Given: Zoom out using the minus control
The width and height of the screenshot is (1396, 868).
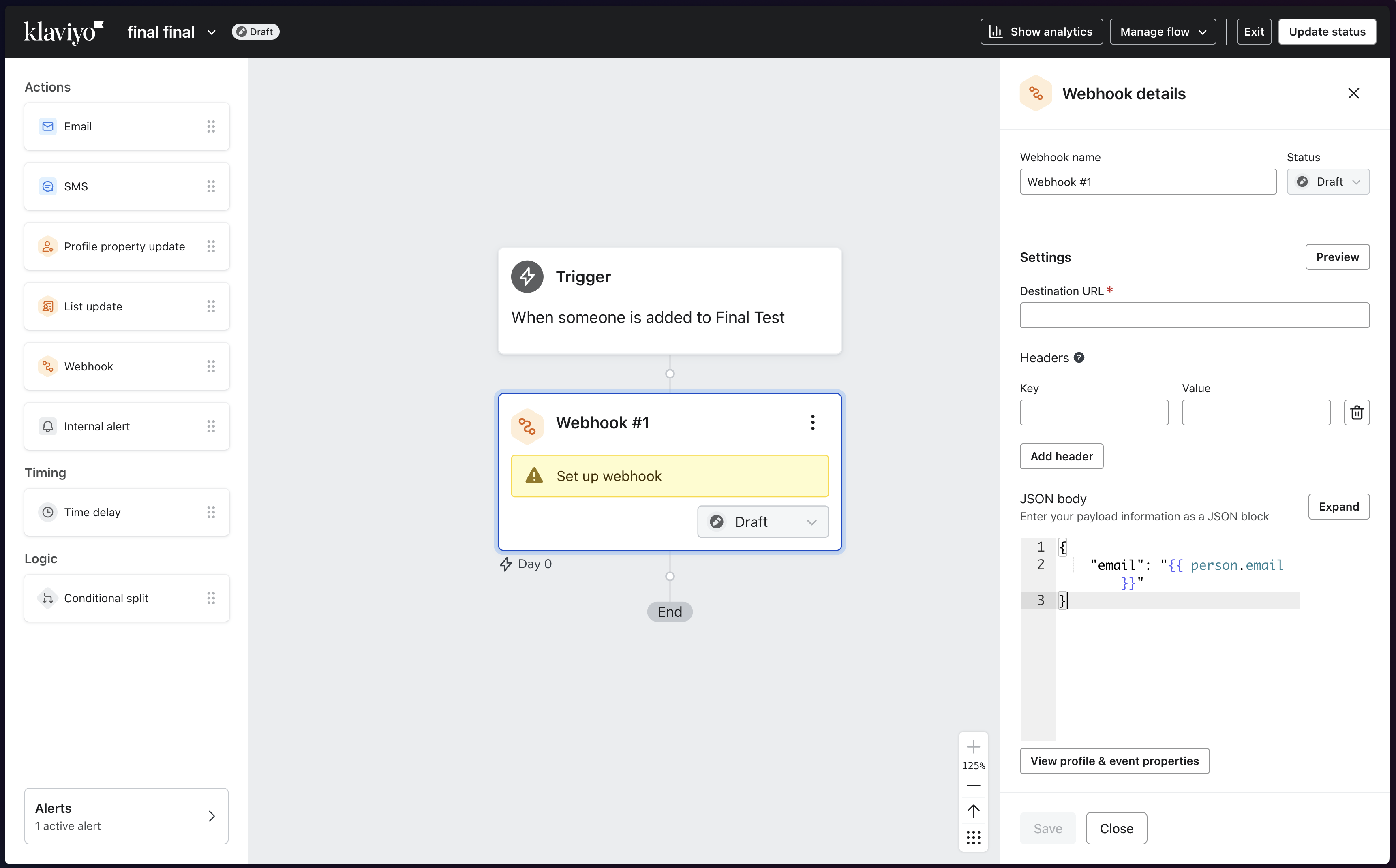Looking at the screenshot, I should (x=973, y=785).
